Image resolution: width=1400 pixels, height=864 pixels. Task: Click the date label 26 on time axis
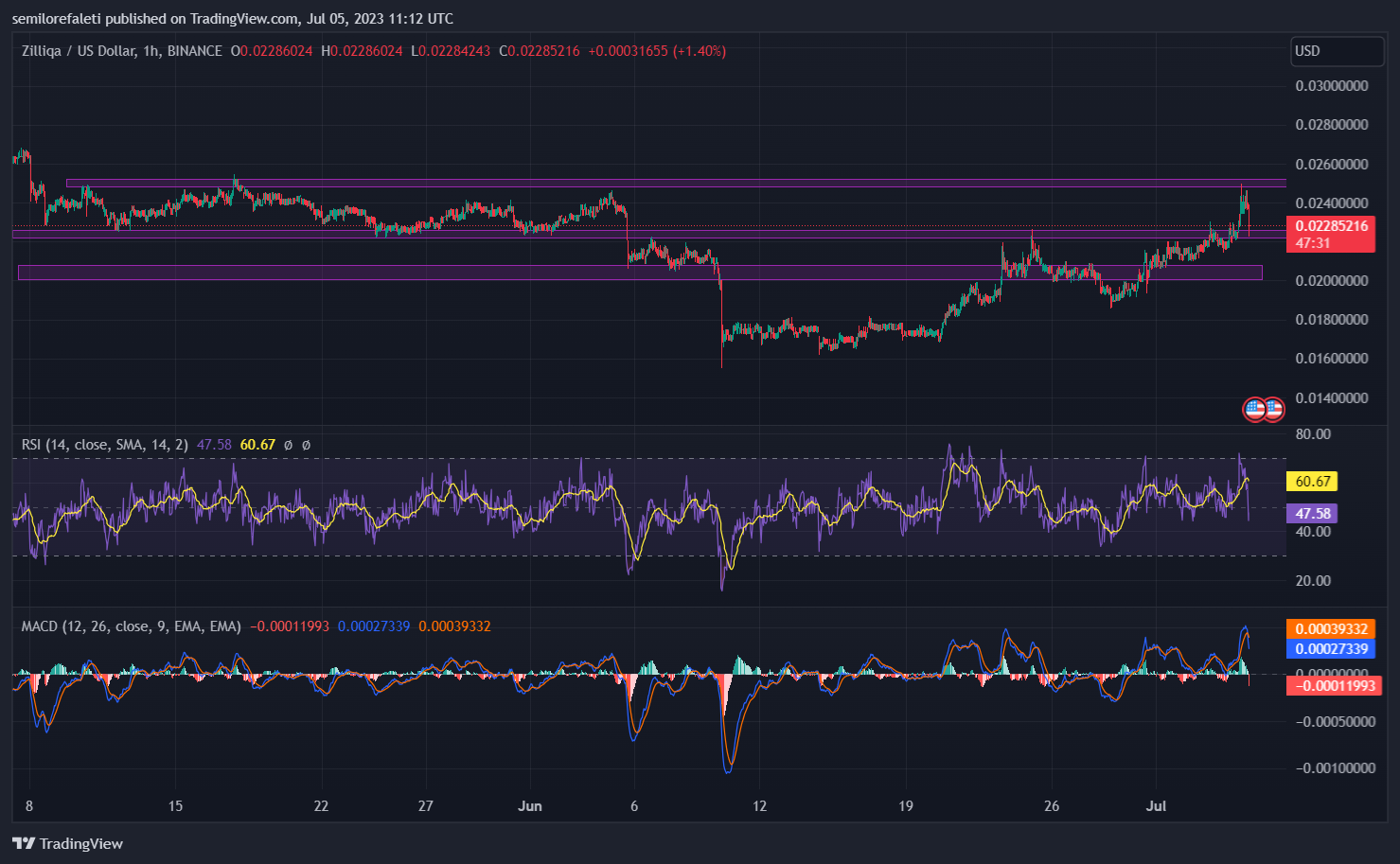(x=1052, y=806)
